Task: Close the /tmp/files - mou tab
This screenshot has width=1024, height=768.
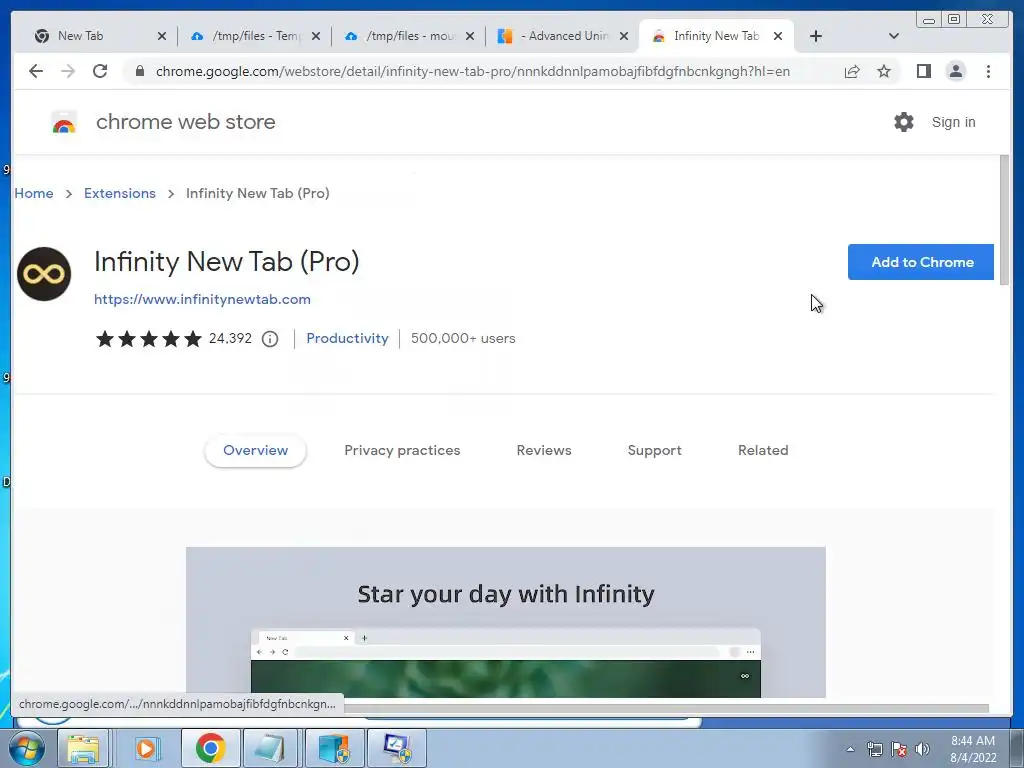Action: point(470,37)
